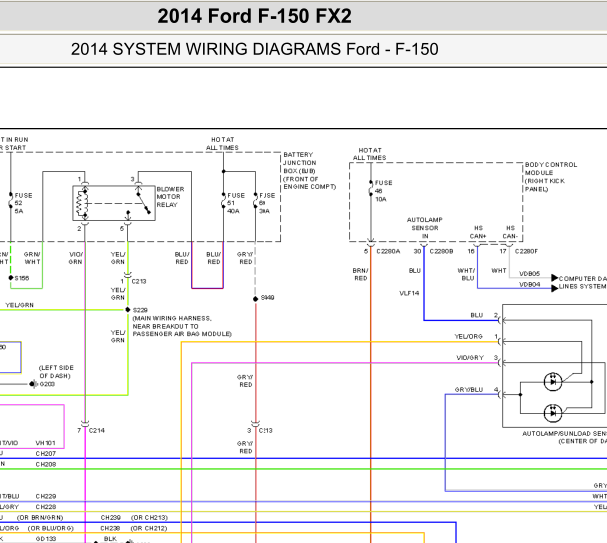
Task: Select the C214 connector label
Action: click(x=96, y=430)
